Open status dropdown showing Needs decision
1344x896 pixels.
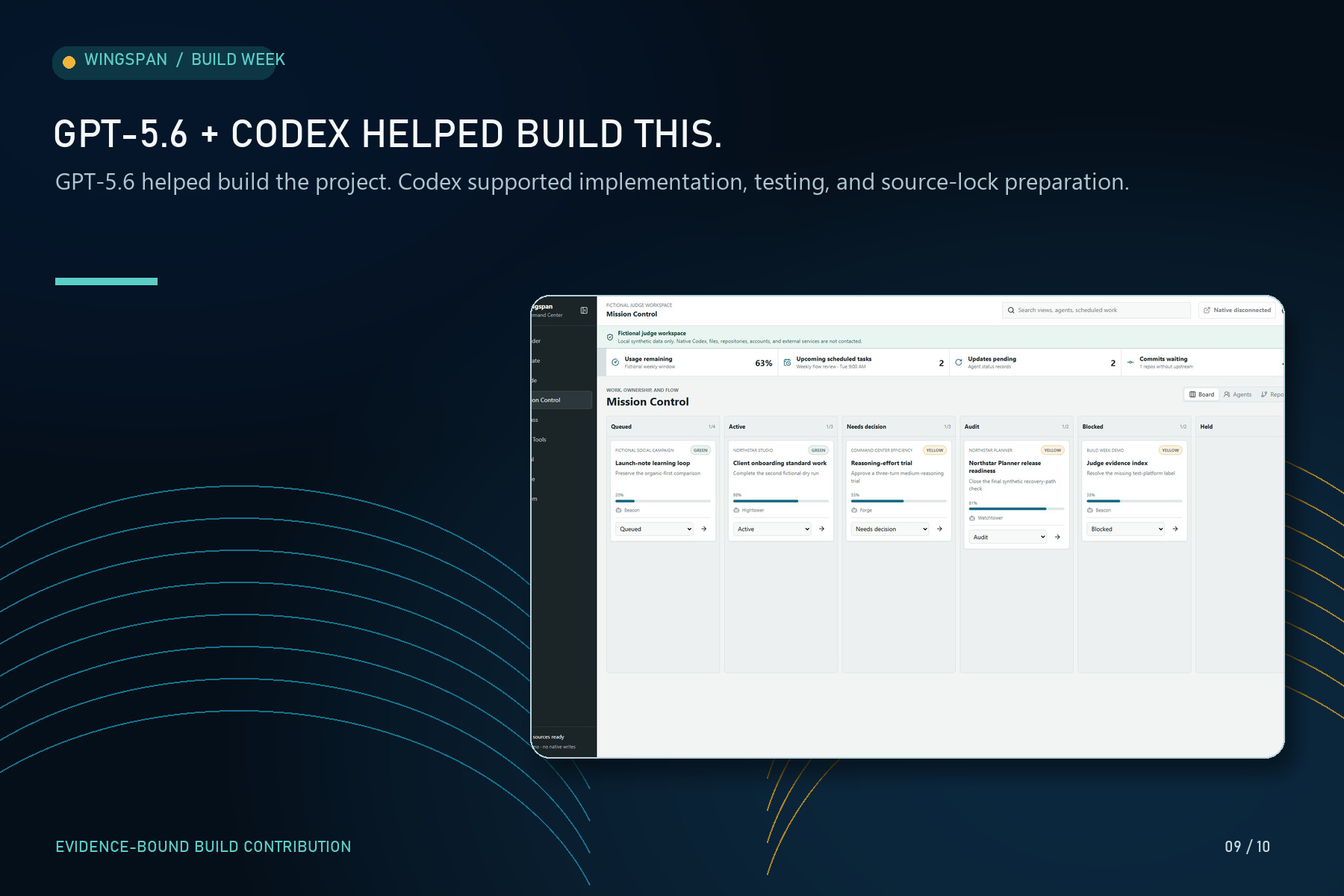(x=891, y=529)
